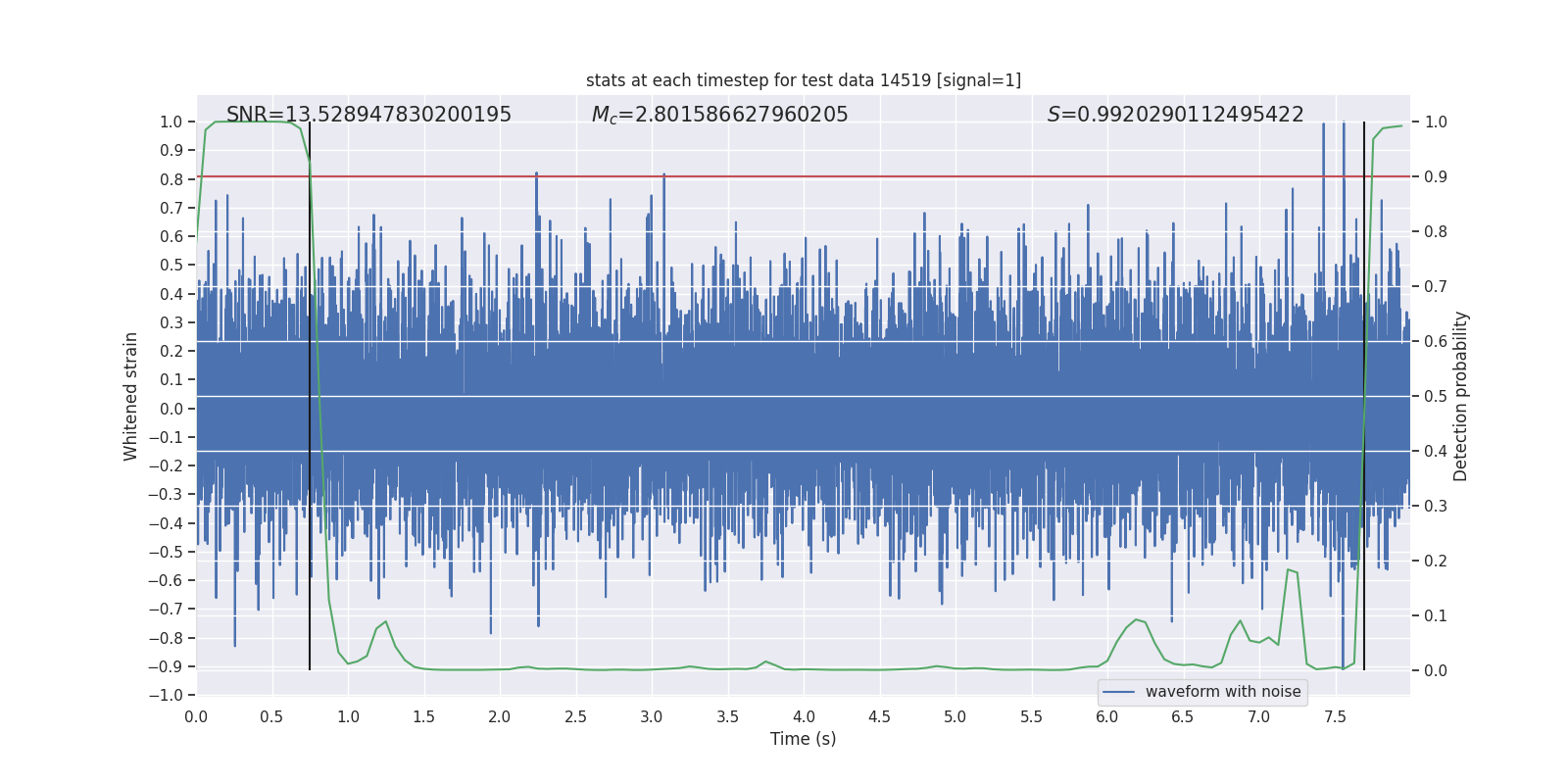This screenshot has width=1568, height=784.
Task: Select the 'Whitened strain' y-axis label
Action: click(x=130, y=396)
